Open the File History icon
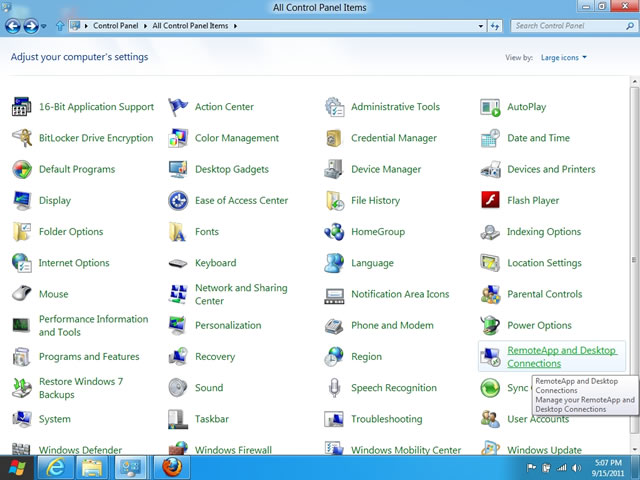This screenshot has width=640, height=480. coord(334,200)
